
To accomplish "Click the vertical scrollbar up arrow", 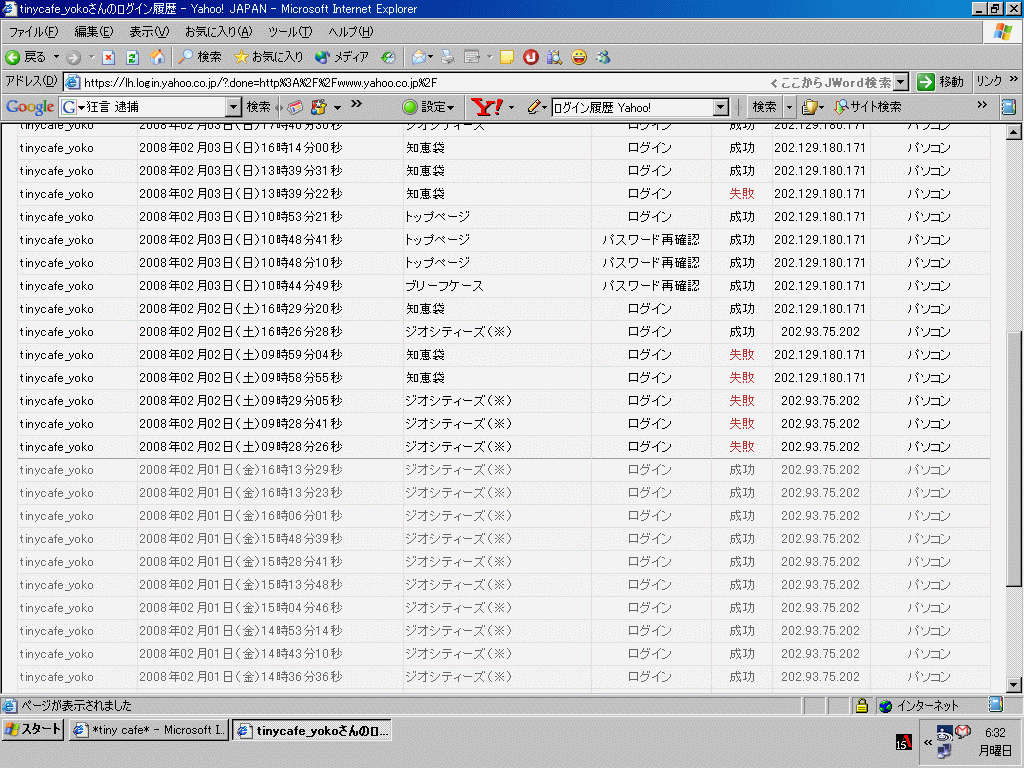I will pyautogui.click(x=1014, y=133).
